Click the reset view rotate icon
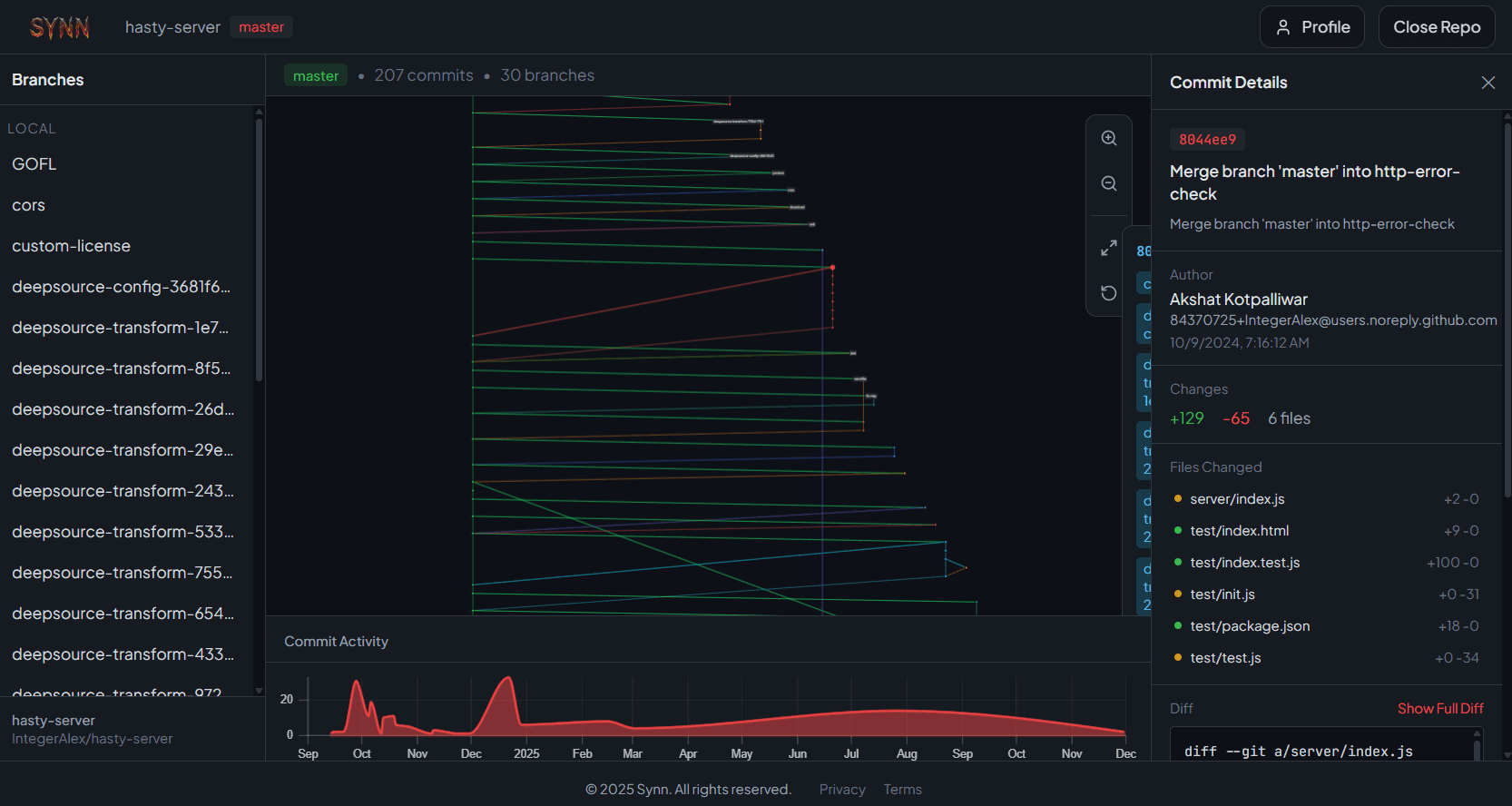 pos(1108,292)
